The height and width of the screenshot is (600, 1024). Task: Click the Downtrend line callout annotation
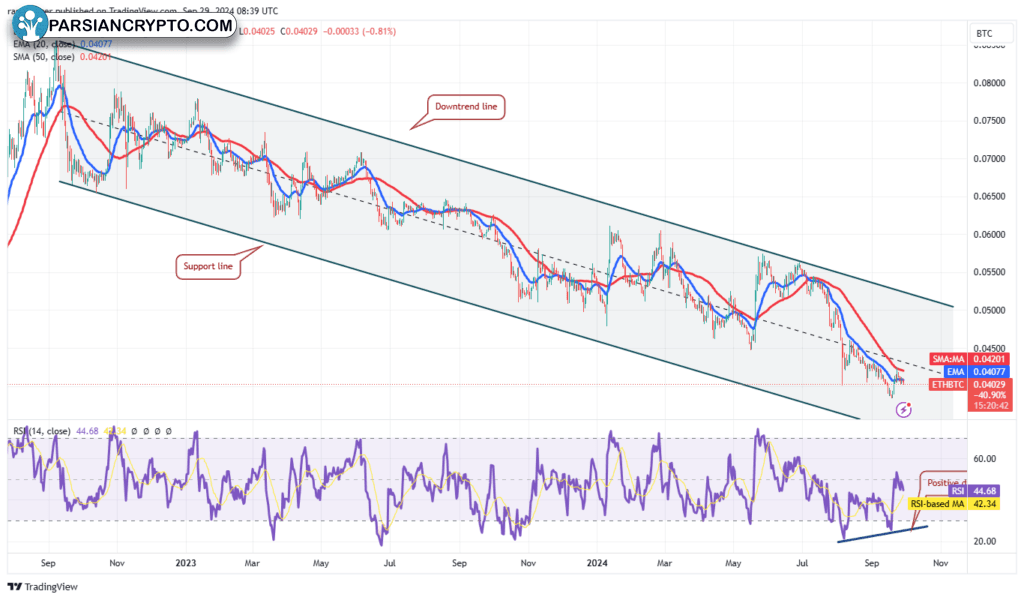(x=466, y=106)
